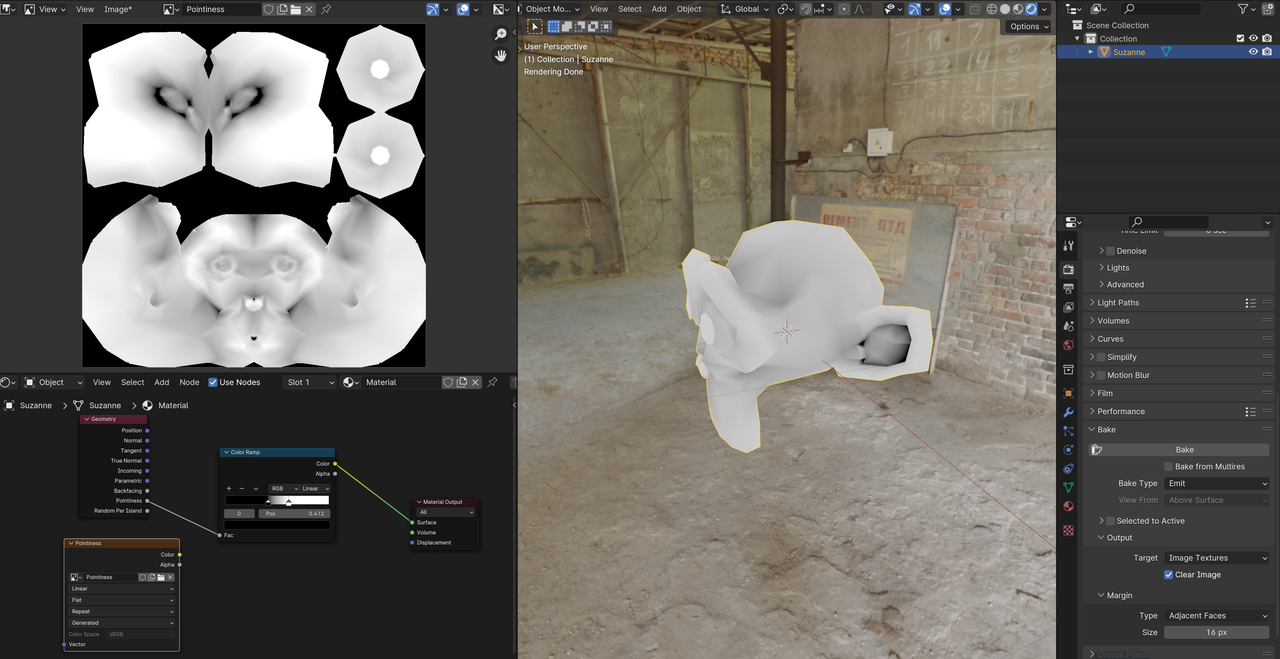Open the Node menu in shader editor
The width and height of the screenshot is (1280, 659).
tap(189, 382)
